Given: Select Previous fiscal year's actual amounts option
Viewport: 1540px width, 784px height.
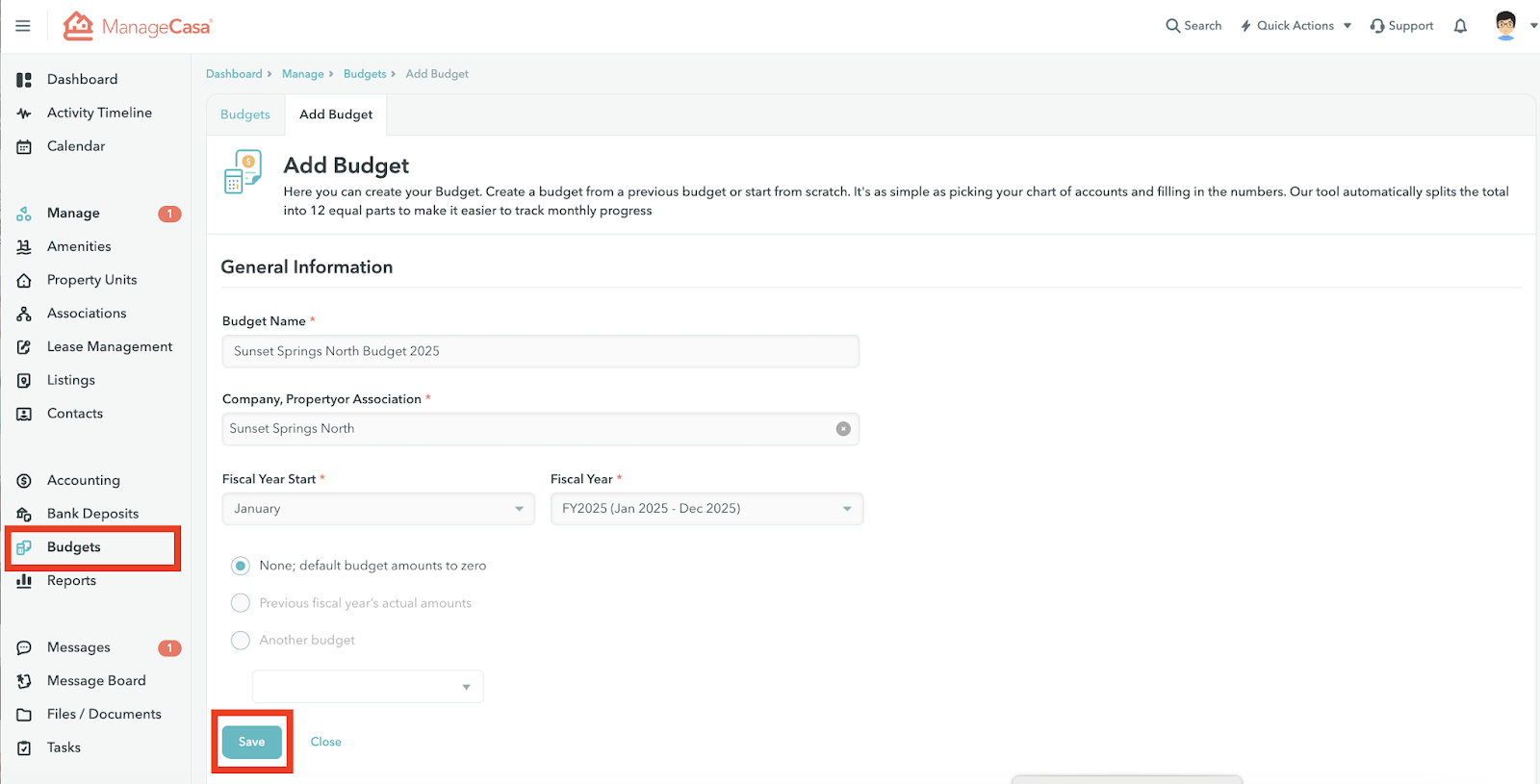Looking at the screenshot, I should (241, 603).
